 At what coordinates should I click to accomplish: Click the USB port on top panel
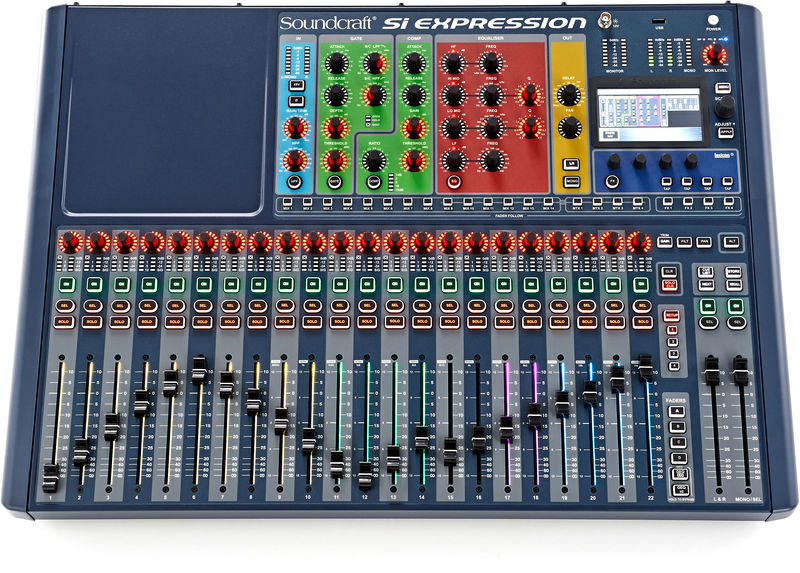coord(658,21)
